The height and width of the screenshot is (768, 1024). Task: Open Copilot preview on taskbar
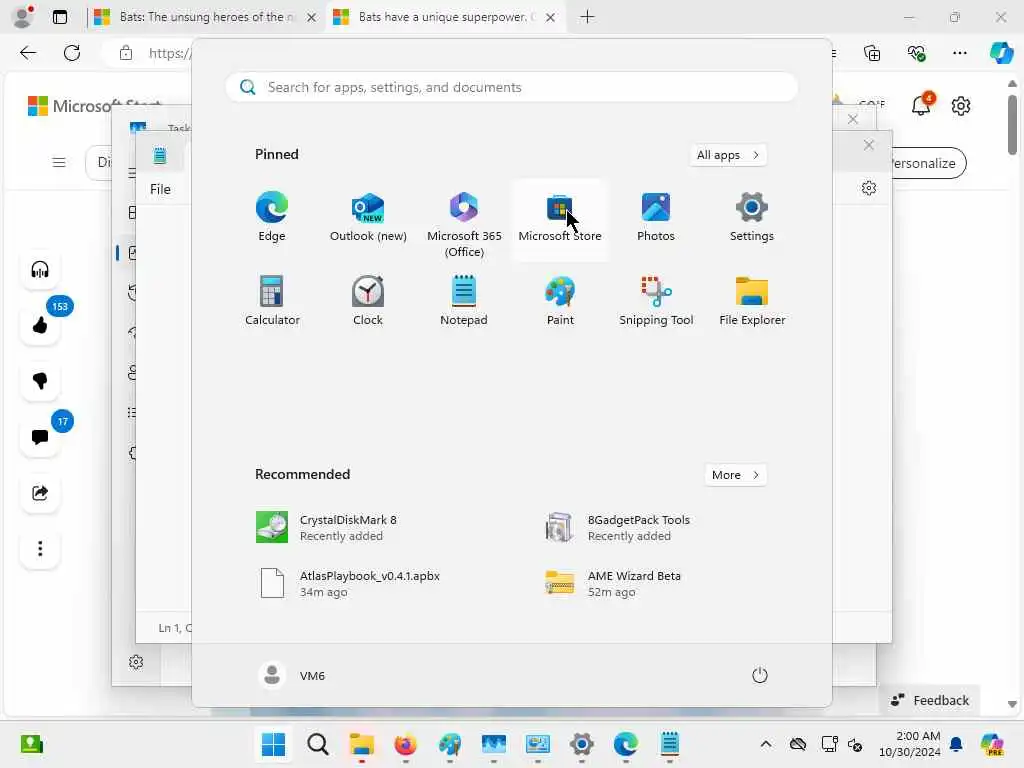coord(992,744)
